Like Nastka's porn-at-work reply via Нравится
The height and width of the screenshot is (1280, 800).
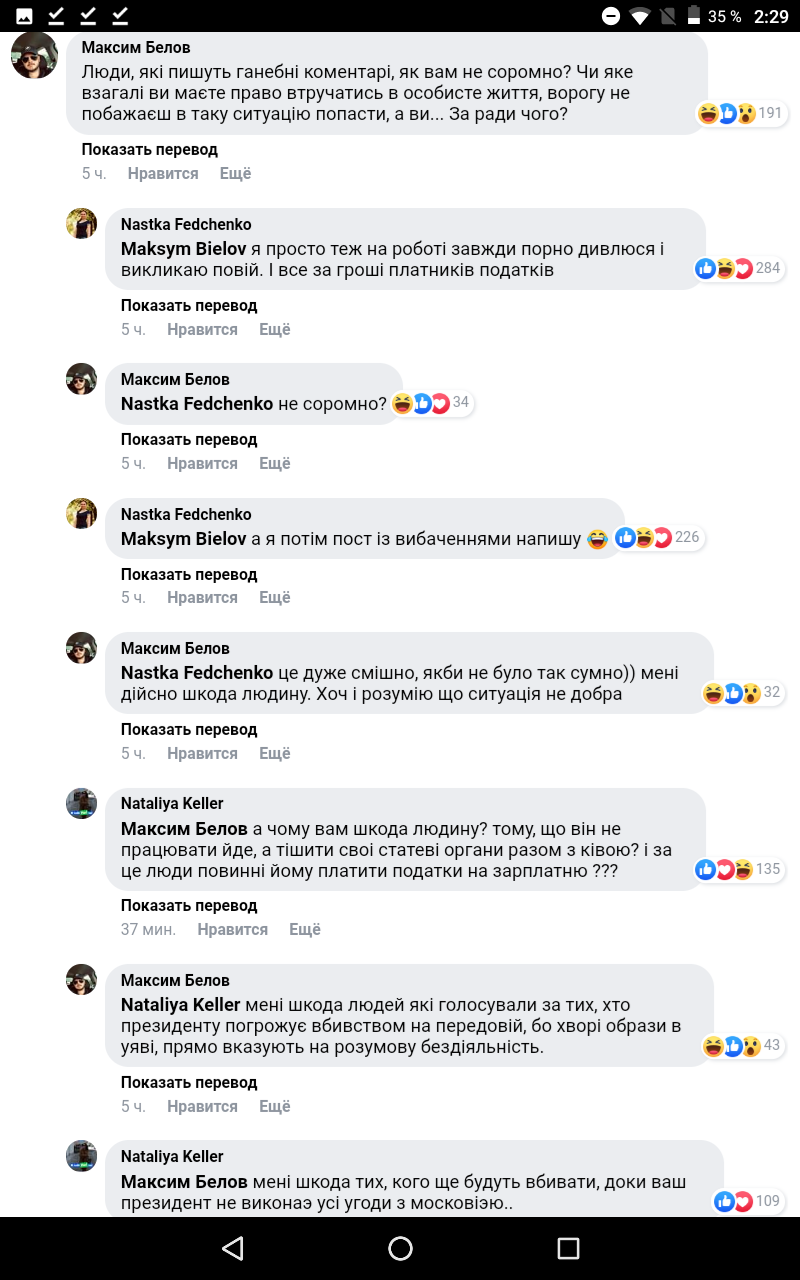tap(202, 329)
